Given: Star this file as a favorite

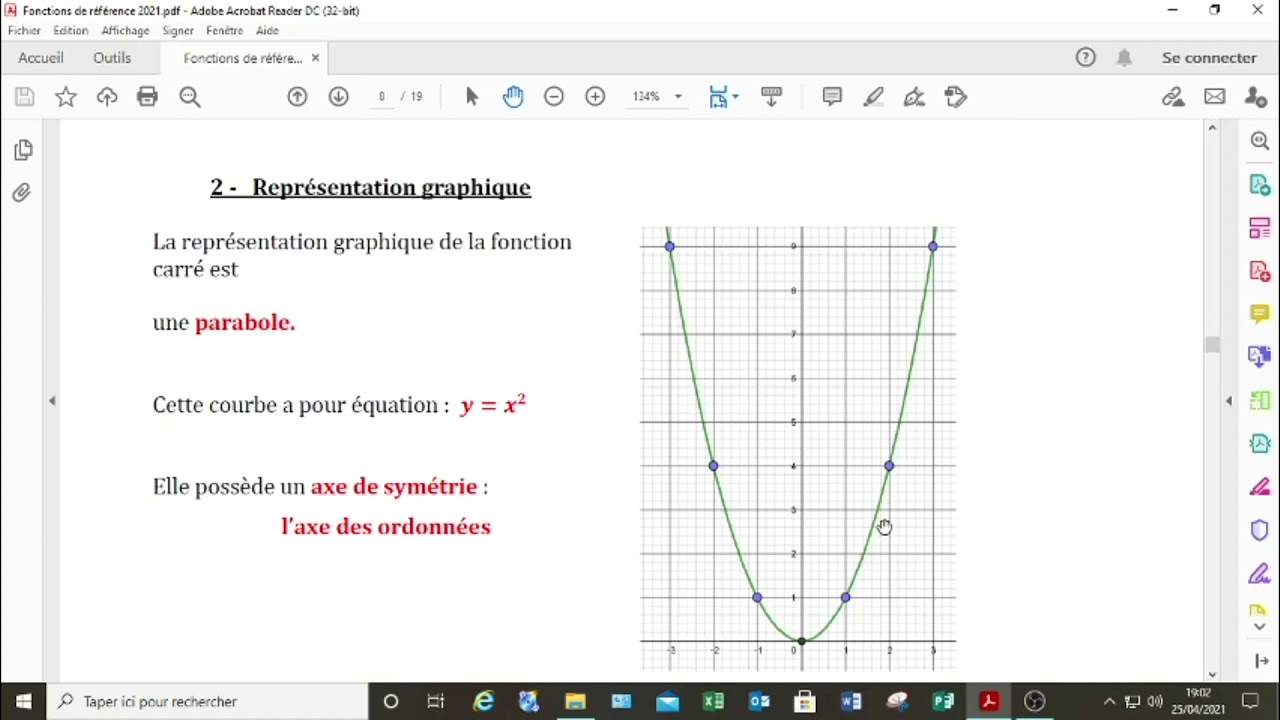Looking at the screenshot, I should [x=66, y=97].
